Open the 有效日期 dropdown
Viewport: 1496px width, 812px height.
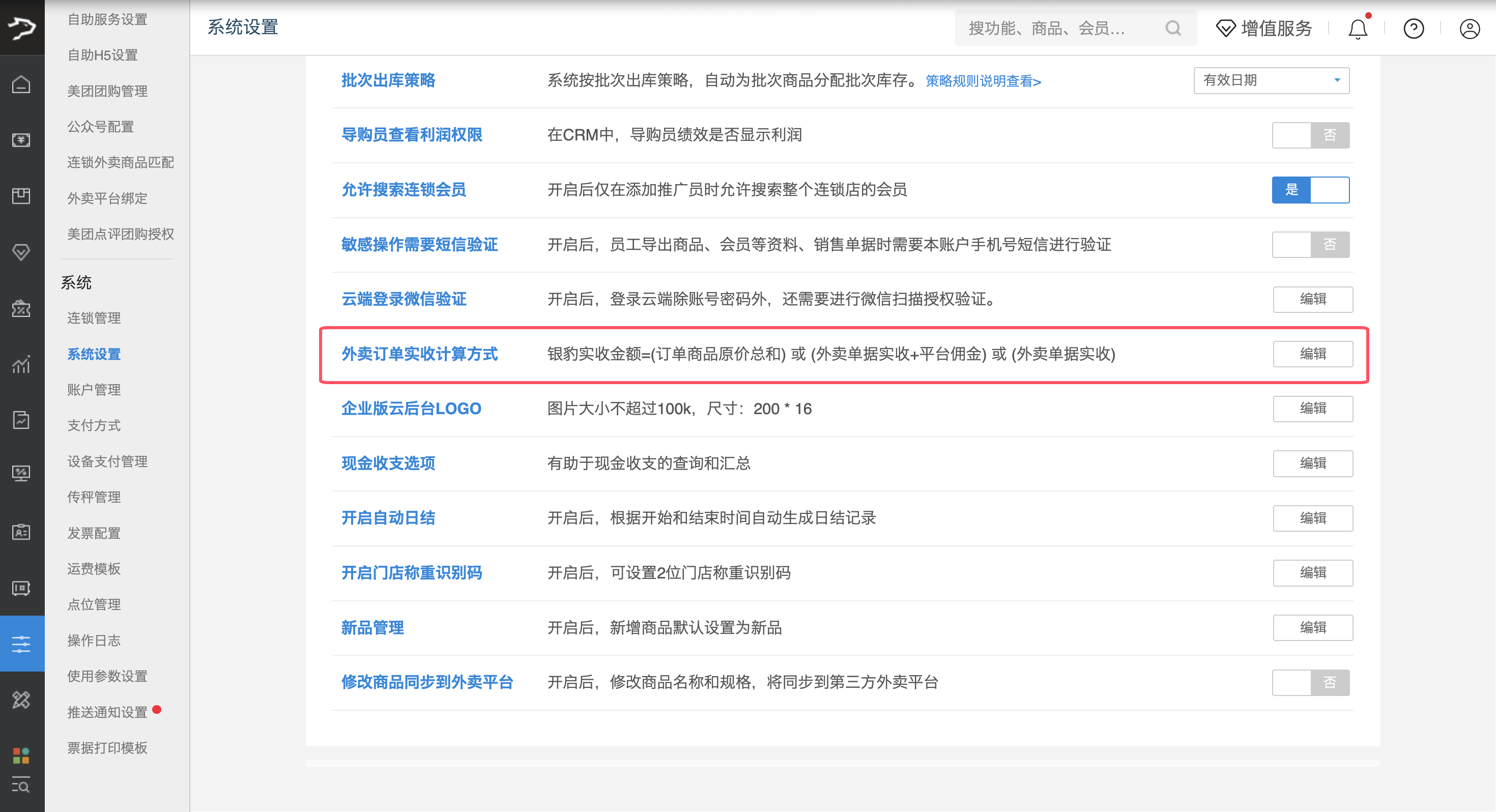click(1271, 80)
